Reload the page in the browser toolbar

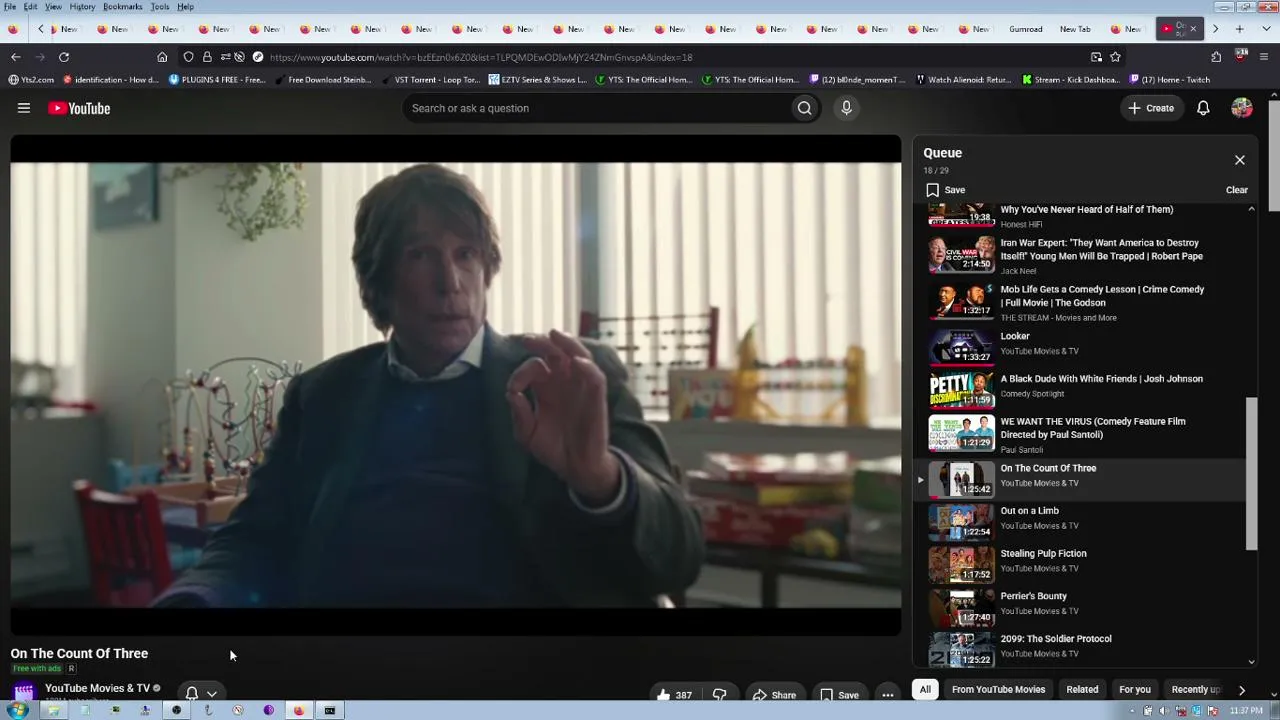tap(64, 57)
